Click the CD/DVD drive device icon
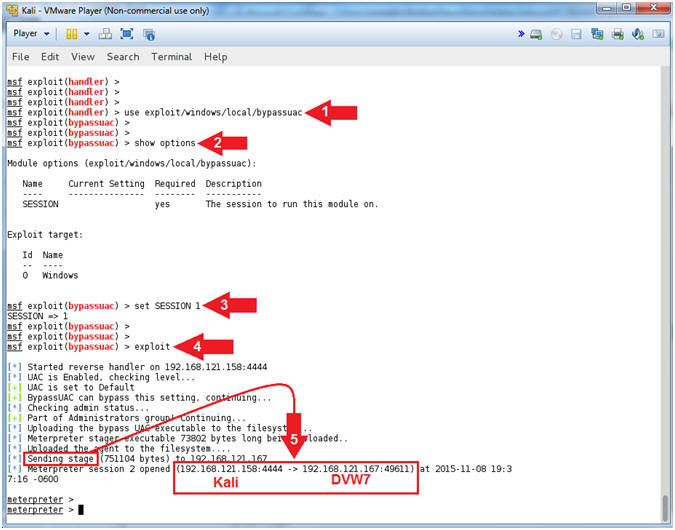The width and height of the screenshot is (675, 530). tap(557, 34)
